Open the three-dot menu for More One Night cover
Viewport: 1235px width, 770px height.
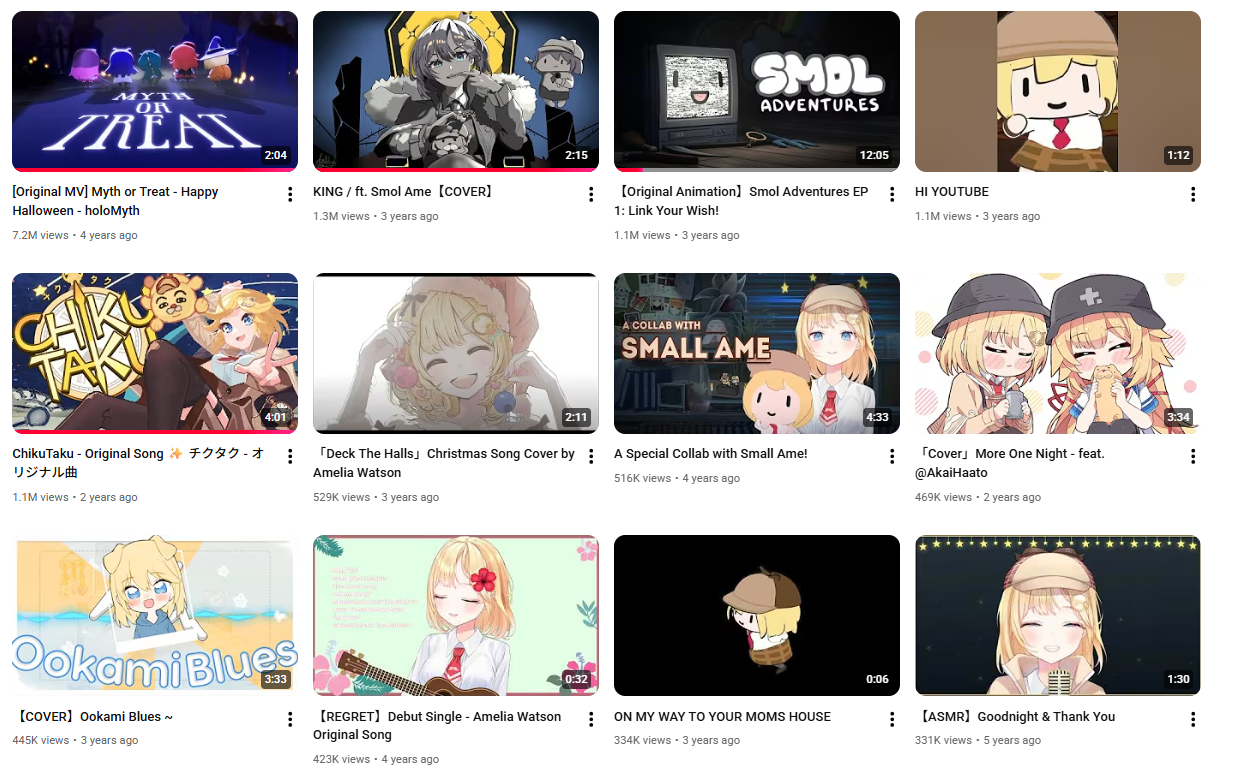pos(1193,457)
